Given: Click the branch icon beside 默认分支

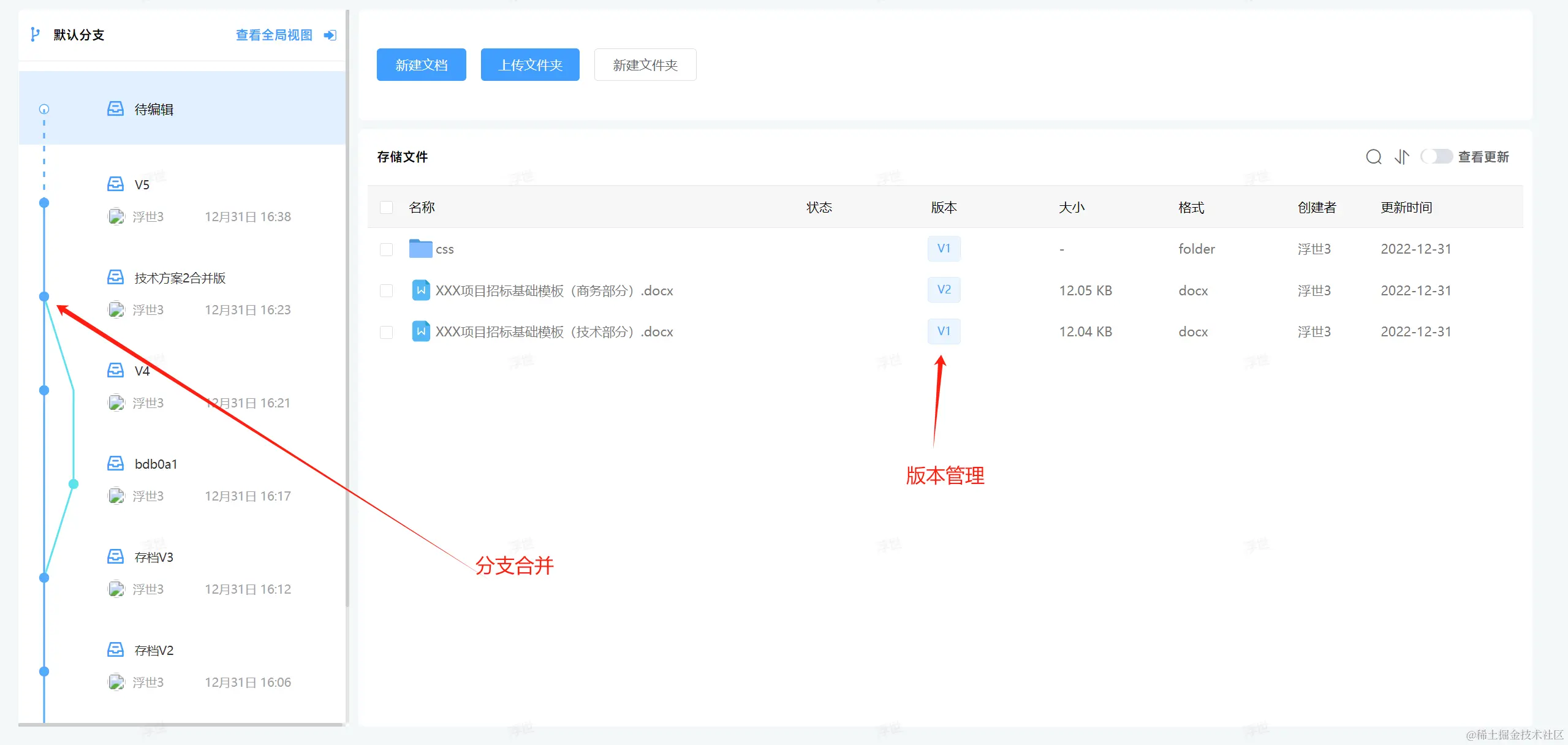Looking at the screenshot, I should click(x=35, y=34).
